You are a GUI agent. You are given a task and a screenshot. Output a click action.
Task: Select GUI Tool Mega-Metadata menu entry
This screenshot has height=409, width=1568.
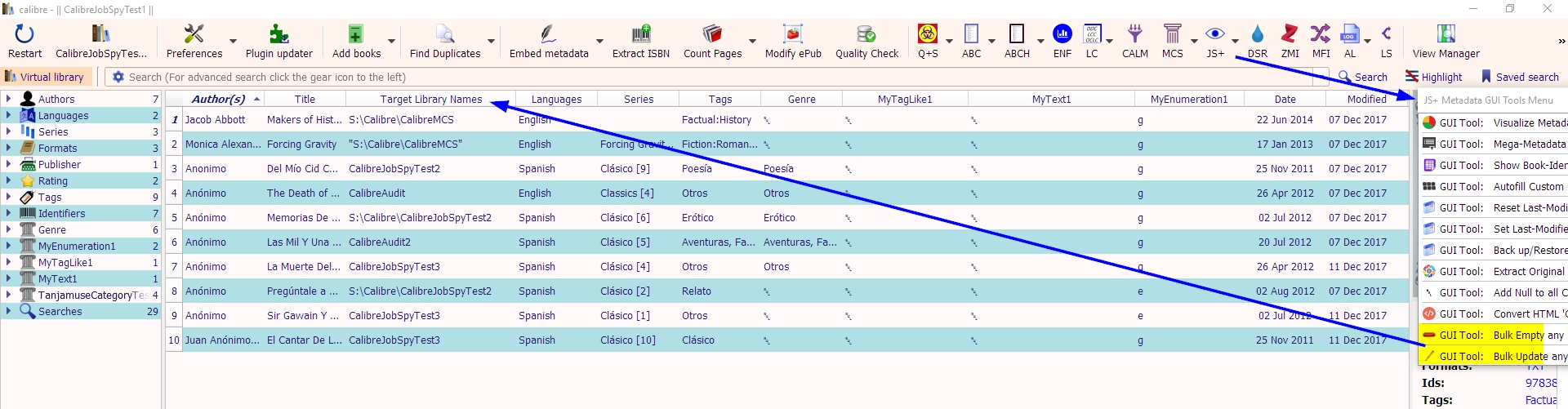tap(1494, 144)
